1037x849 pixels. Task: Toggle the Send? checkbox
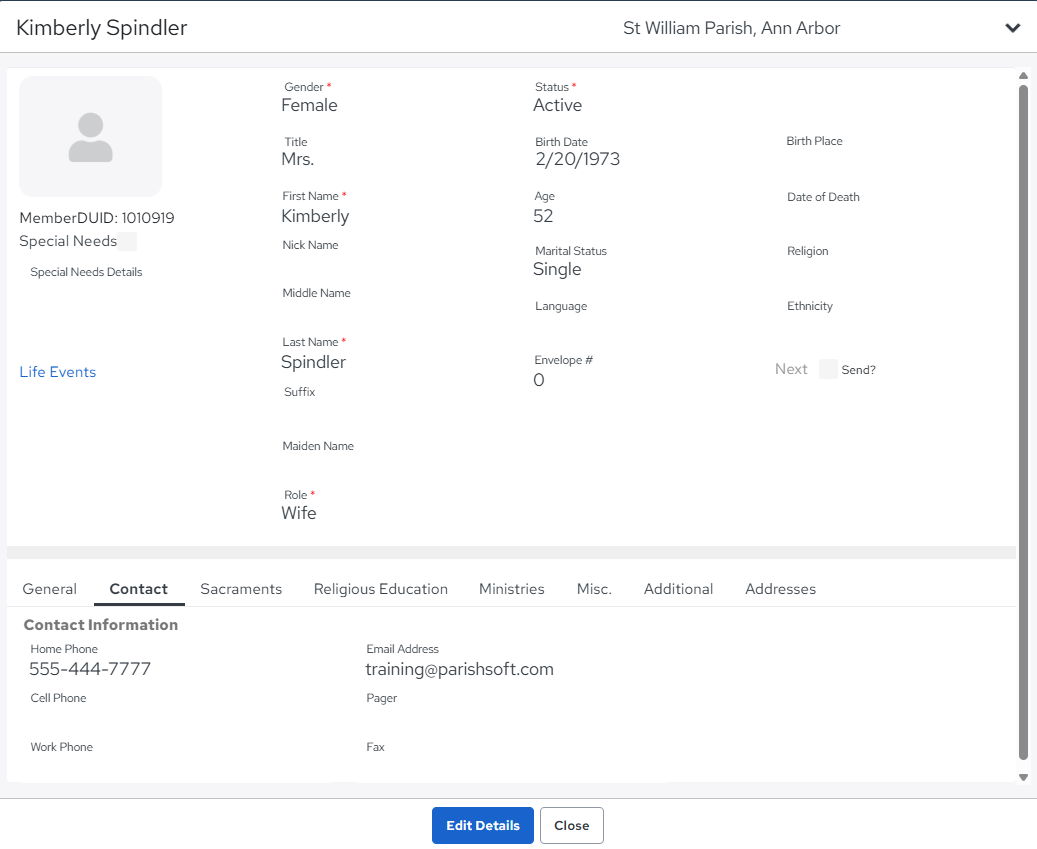click(x=828, y=369)
